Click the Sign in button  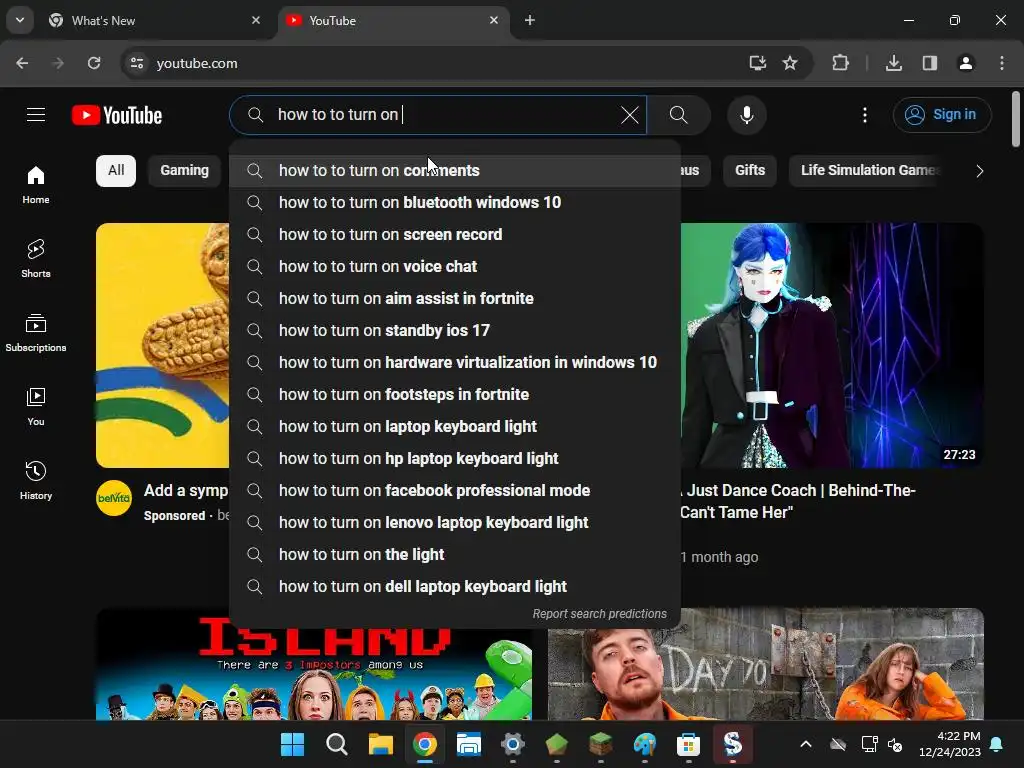[941, 115]
